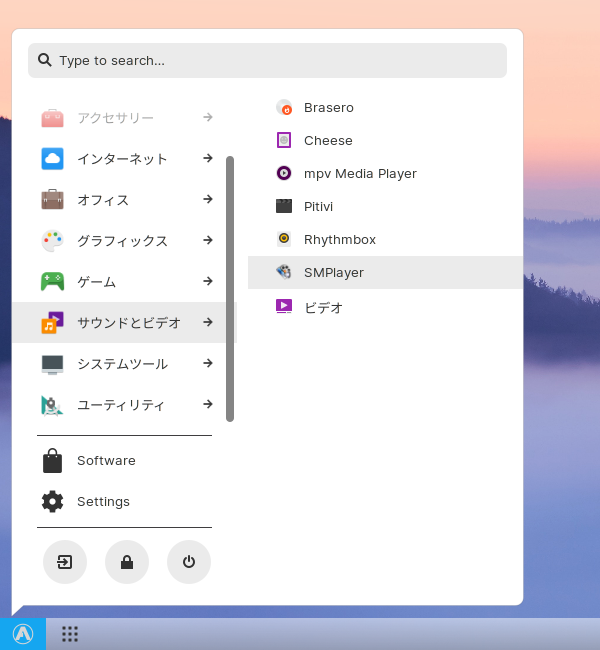Screen dimensions: 600x650
Task: Expand arrow next to アクセサリー
Action: tap(208, 117)
